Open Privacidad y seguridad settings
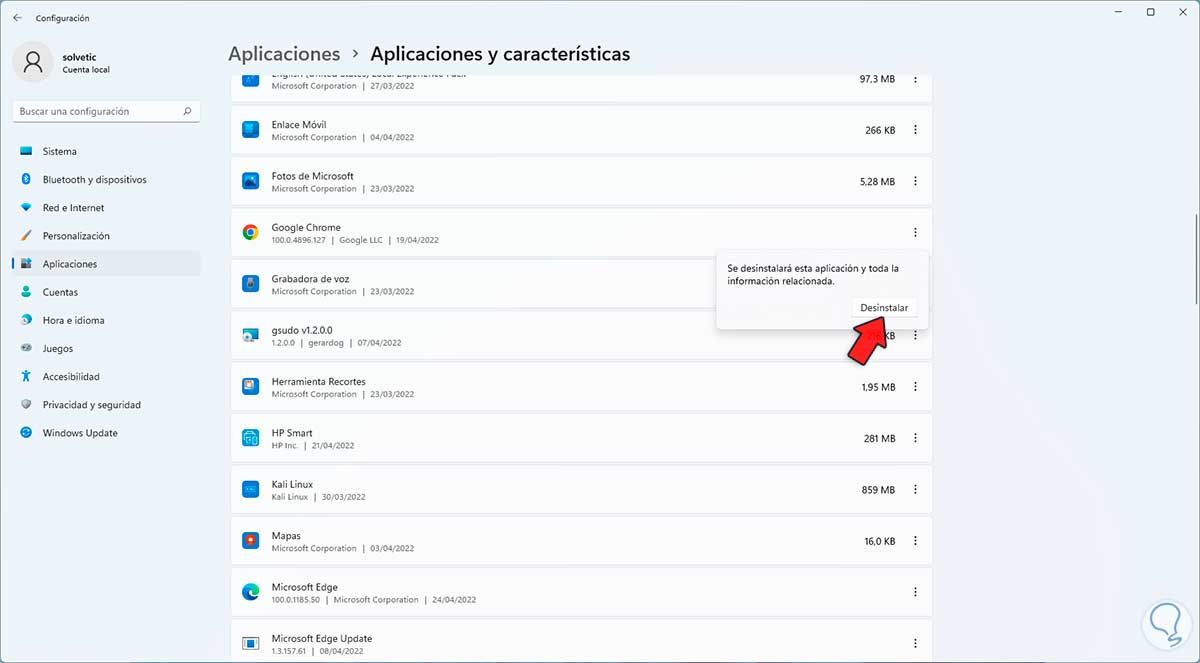Image resolution: width=1200 pixels, height=663 pixels. pyautogui.click(x=106, y=405)
